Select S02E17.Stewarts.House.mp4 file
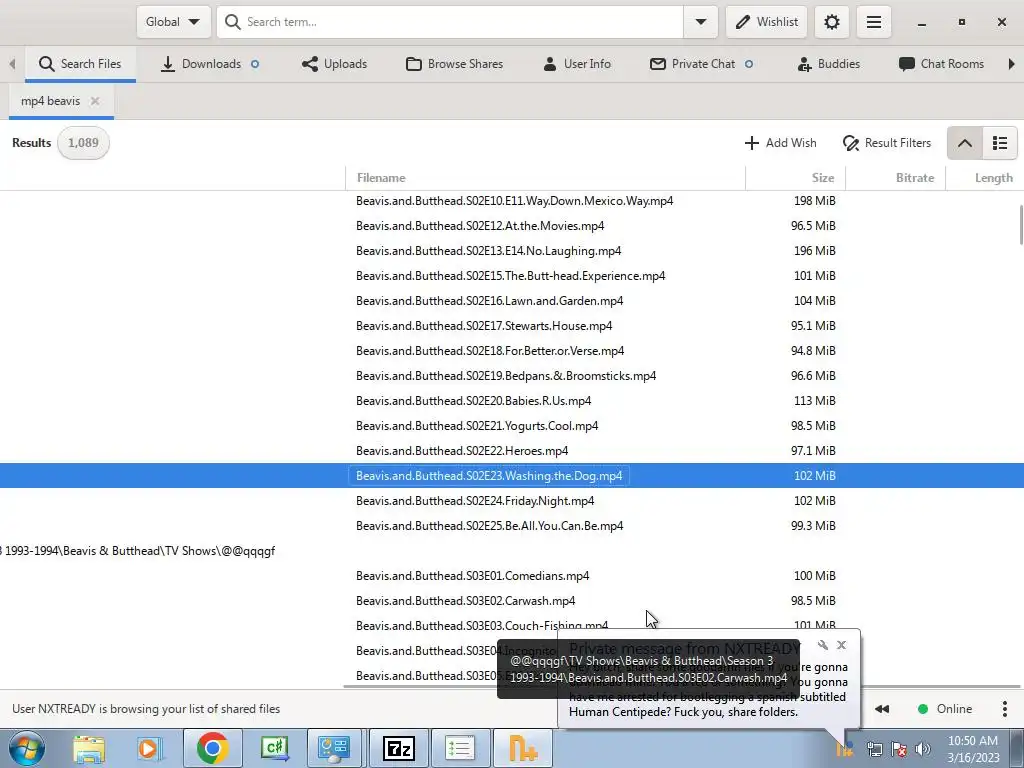 [x=484, y=326]
